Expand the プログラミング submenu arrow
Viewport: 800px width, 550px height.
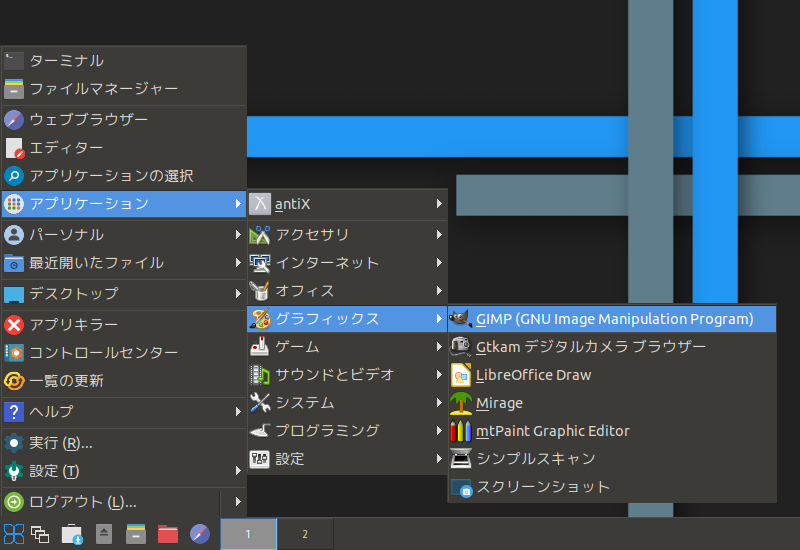point(439,431)
